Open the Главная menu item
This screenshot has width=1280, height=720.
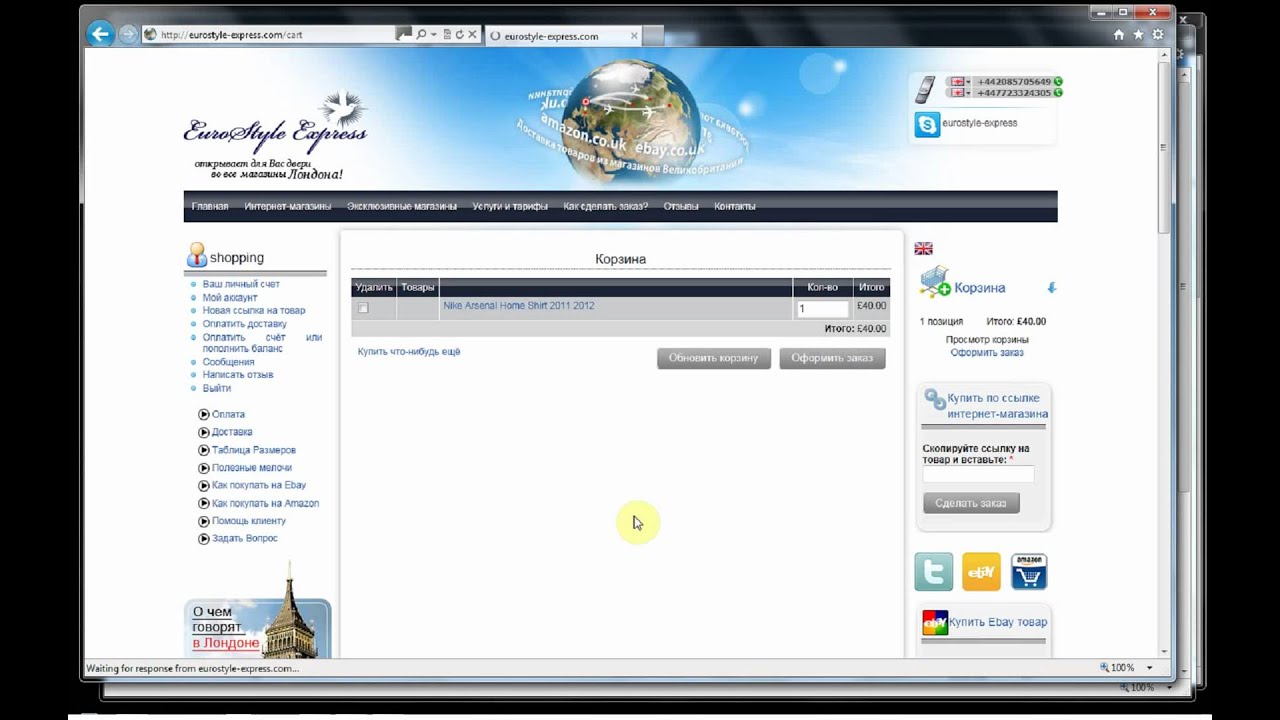[x=210, y=206]
